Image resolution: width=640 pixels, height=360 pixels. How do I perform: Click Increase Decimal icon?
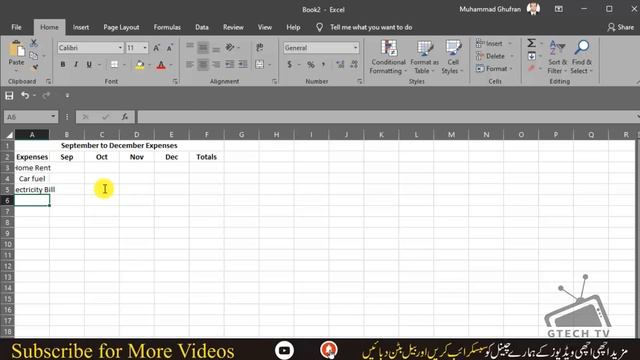340,64
